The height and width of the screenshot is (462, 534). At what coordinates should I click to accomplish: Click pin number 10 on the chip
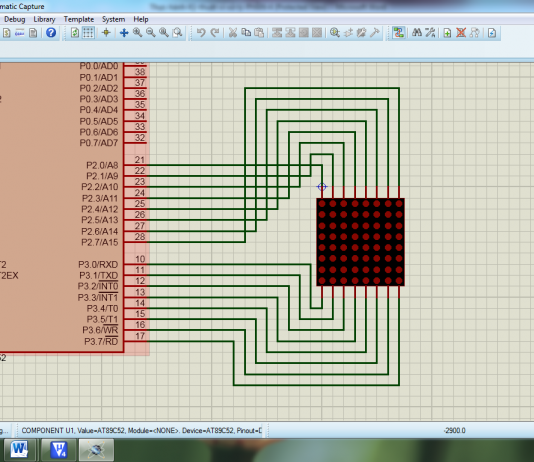pyautogui.click(x=140, y=259)
